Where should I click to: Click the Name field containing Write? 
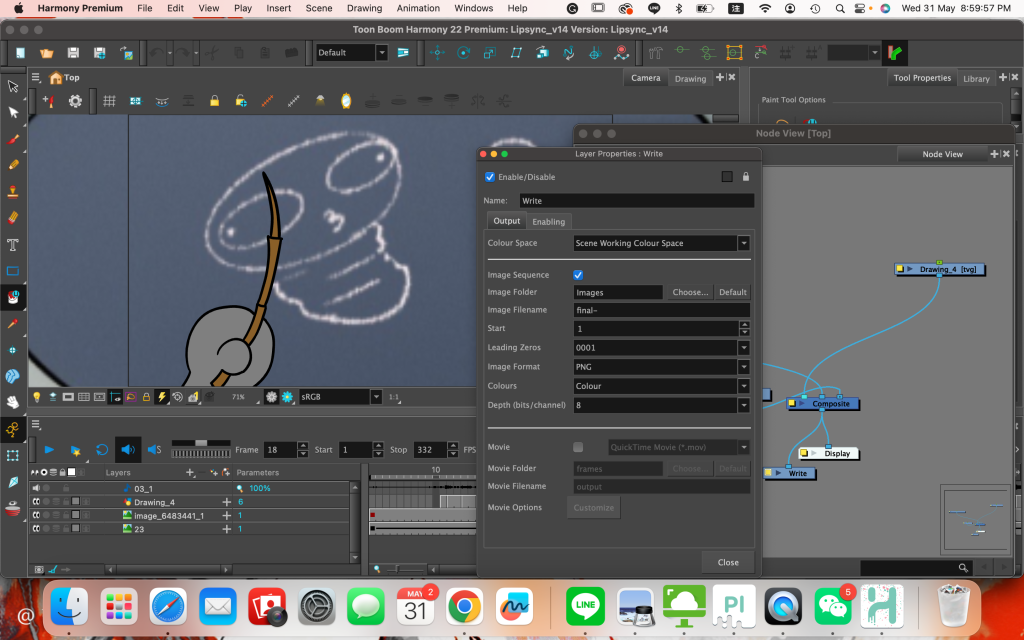click(635, 201)
